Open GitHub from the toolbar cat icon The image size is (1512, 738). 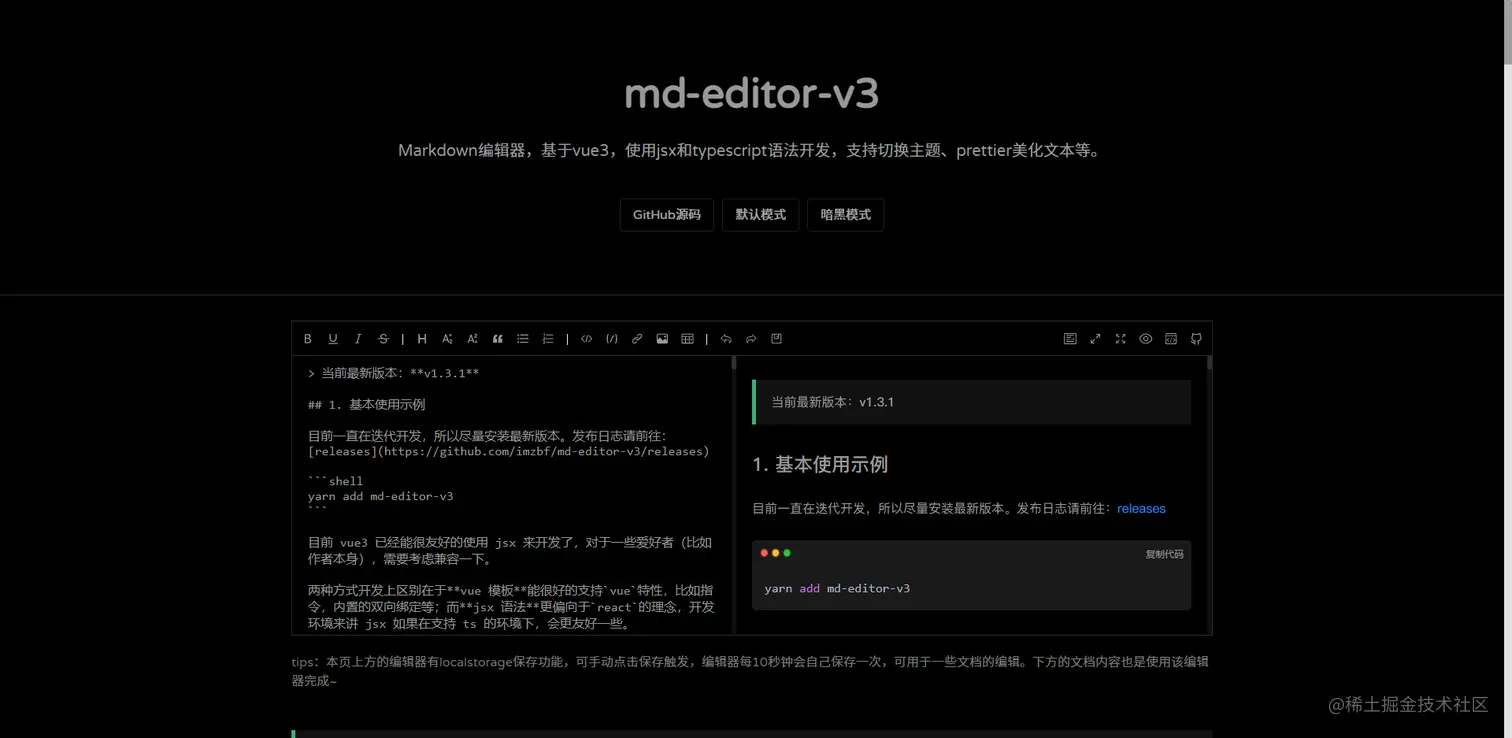pyautogui.click(x=1196, y=339)
